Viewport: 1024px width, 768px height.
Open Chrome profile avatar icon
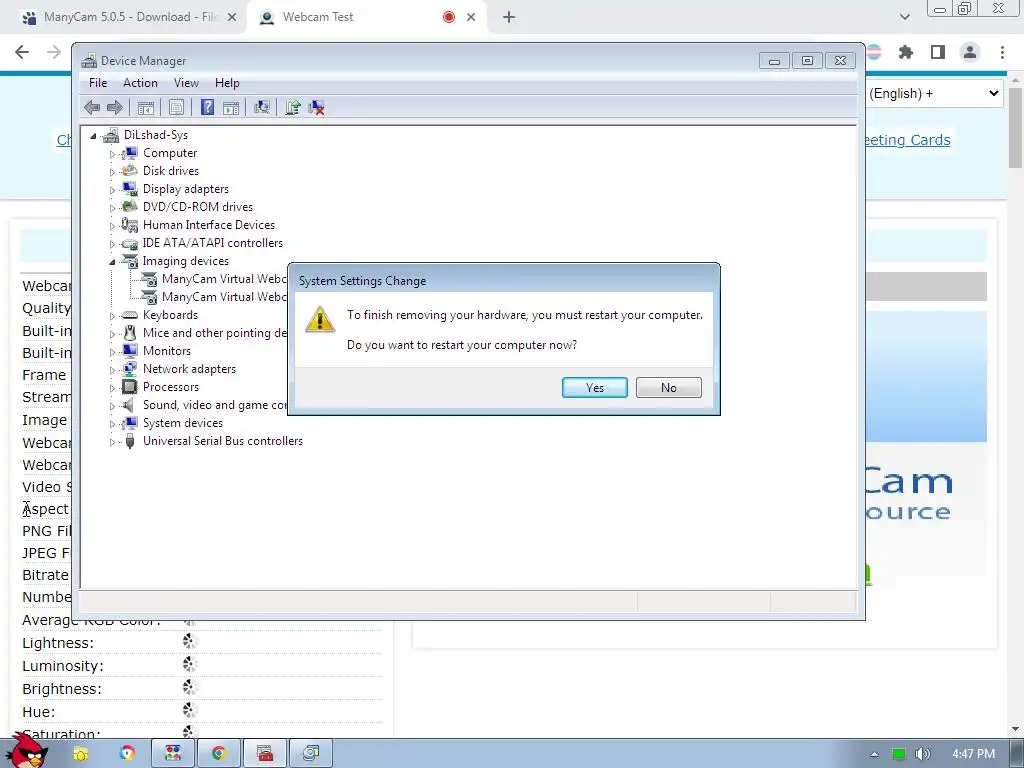[970, 52]
